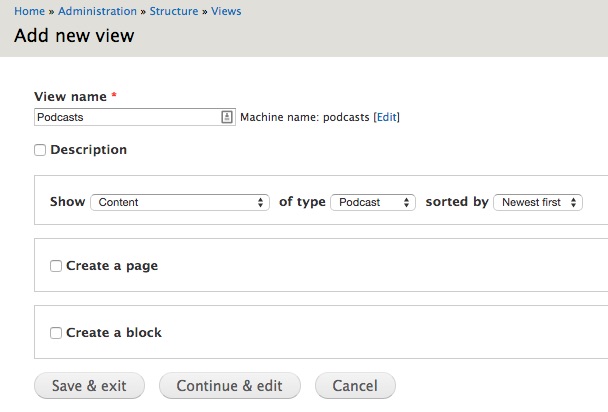Open the 'sorted by' Newest first dropdown
Image resolution: width=608 pixels, height=412 pixels.
(537, 202)
